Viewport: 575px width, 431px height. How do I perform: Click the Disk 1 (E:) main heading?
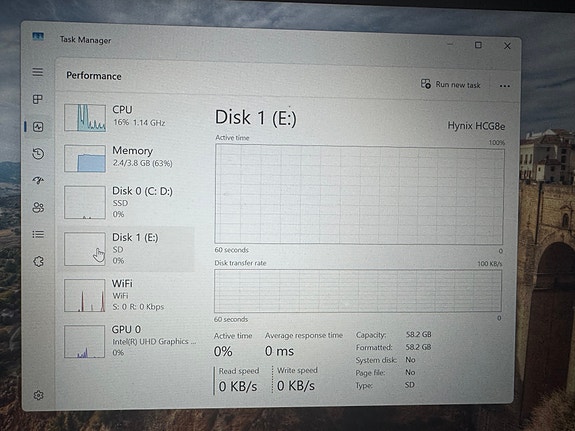pyautogui.click(x=256, y=118)
